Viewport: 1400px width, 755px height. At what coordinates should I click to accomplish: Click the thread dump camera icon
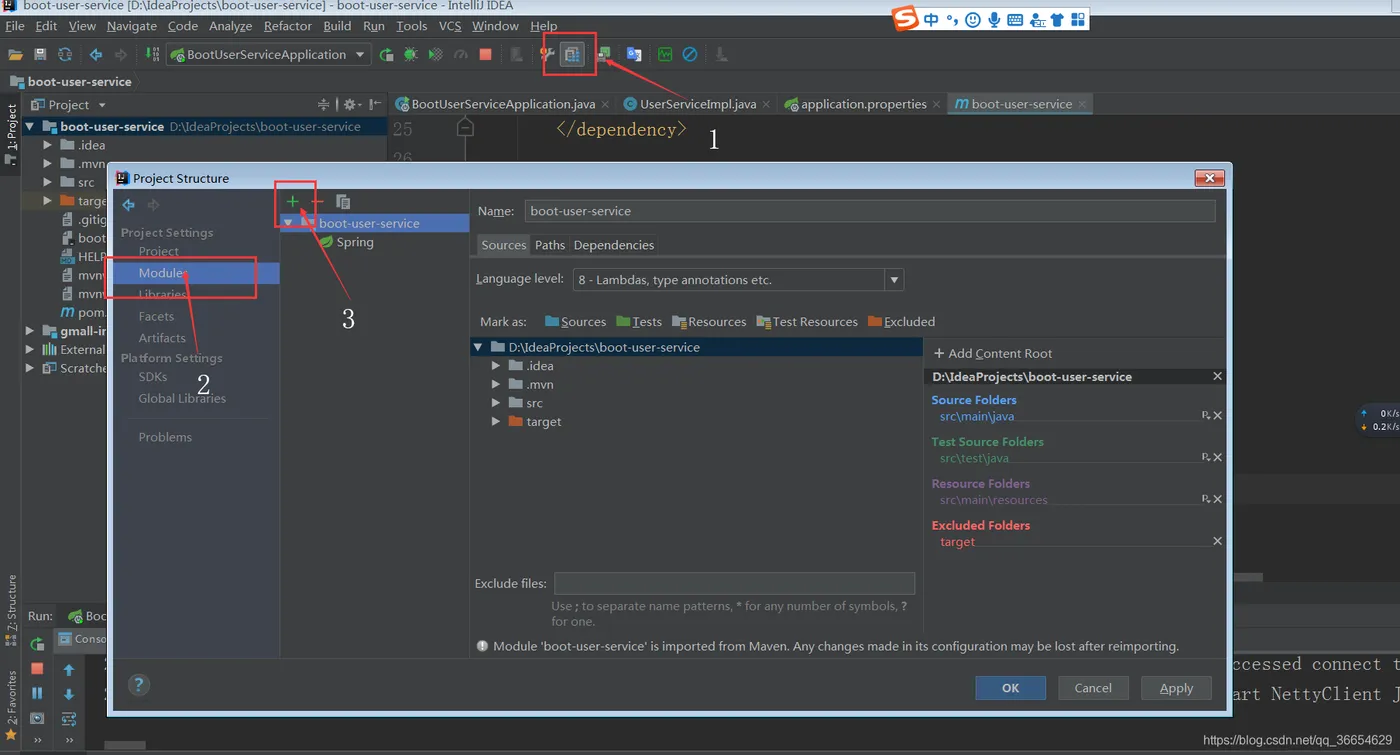[x=37, y=718]
